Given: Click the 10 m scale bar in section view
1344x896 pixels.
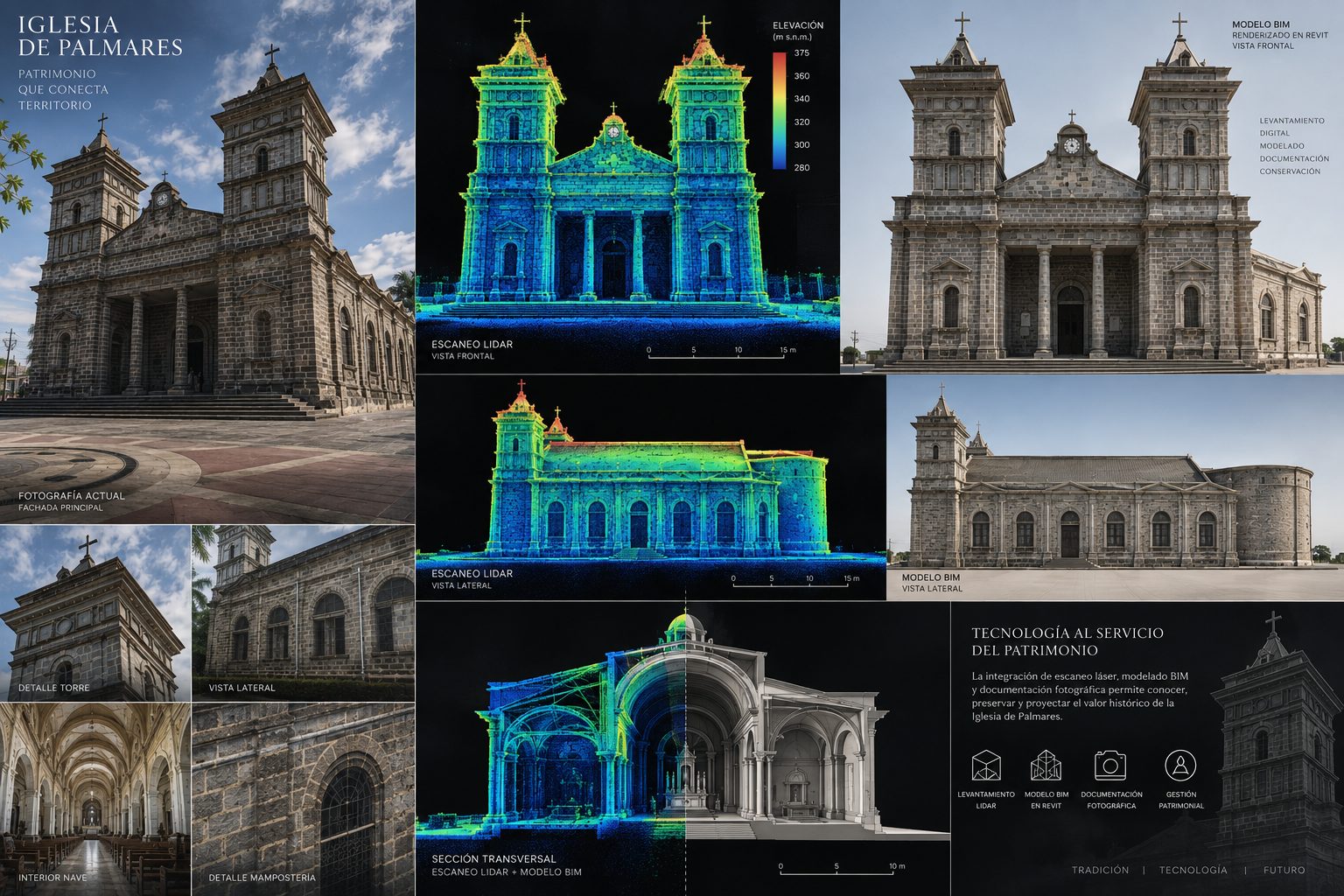Looking at the screenshot, I should click(842, 870).
